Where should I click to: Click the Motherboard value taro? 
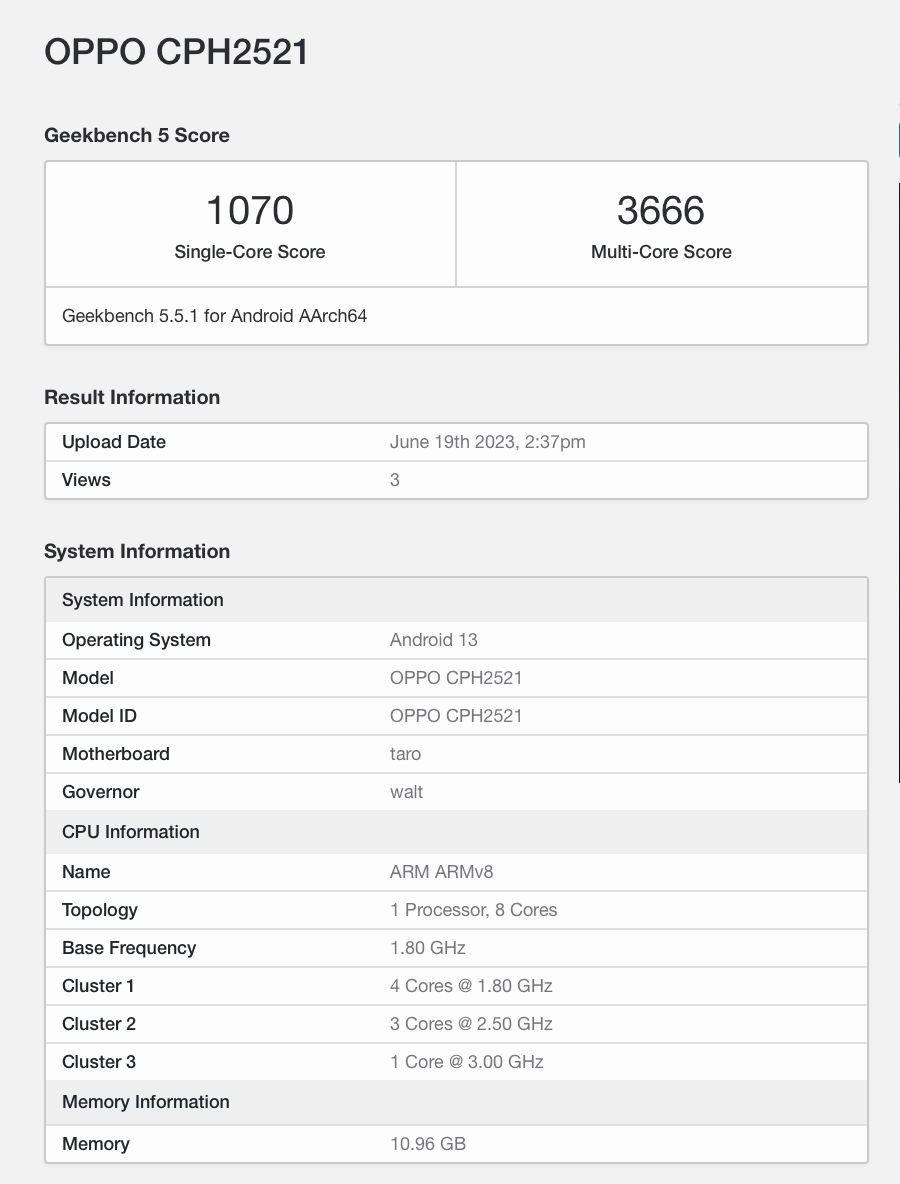pos(404,754)
